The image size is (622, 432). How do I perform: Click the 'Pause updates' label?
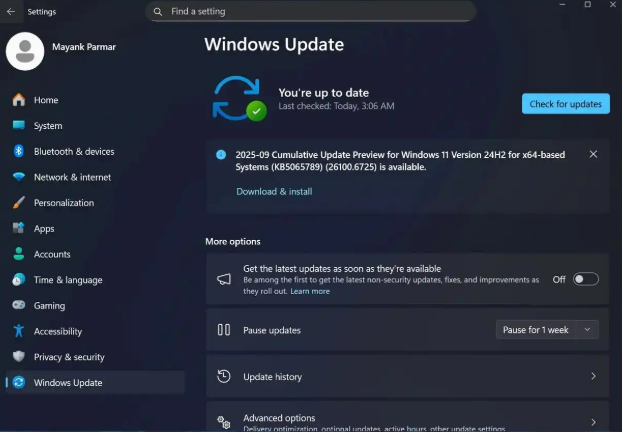(272, 330)
